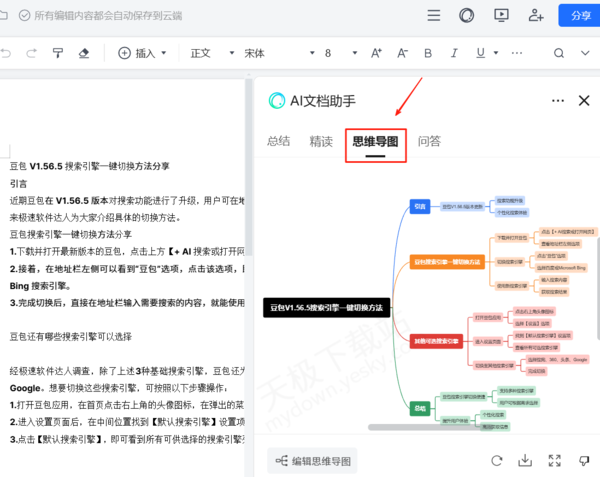This screenshot has height=477, width=600.
Task: Click the cloud autosave status check icon
Action: 24,16
